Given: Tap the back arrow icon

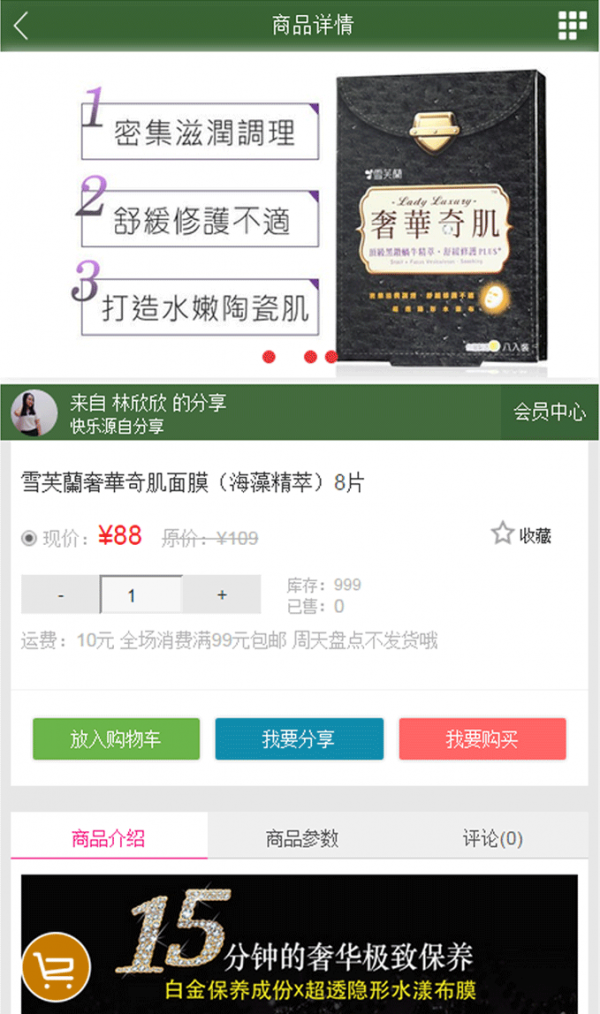Looking at the screenshot, I should [21, 26].
